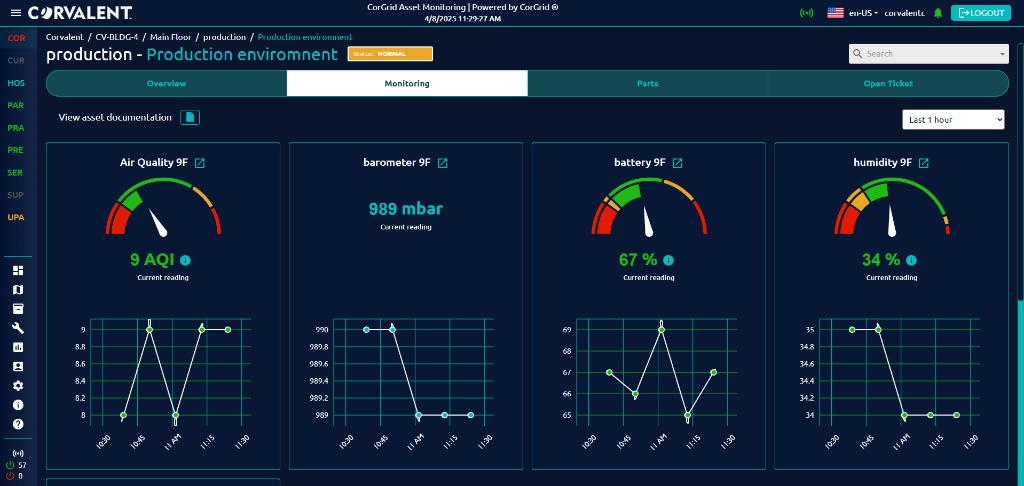Click the battery gauge dial
Image resolution: width=1024 pixels, height=486 pixels.
649,208
